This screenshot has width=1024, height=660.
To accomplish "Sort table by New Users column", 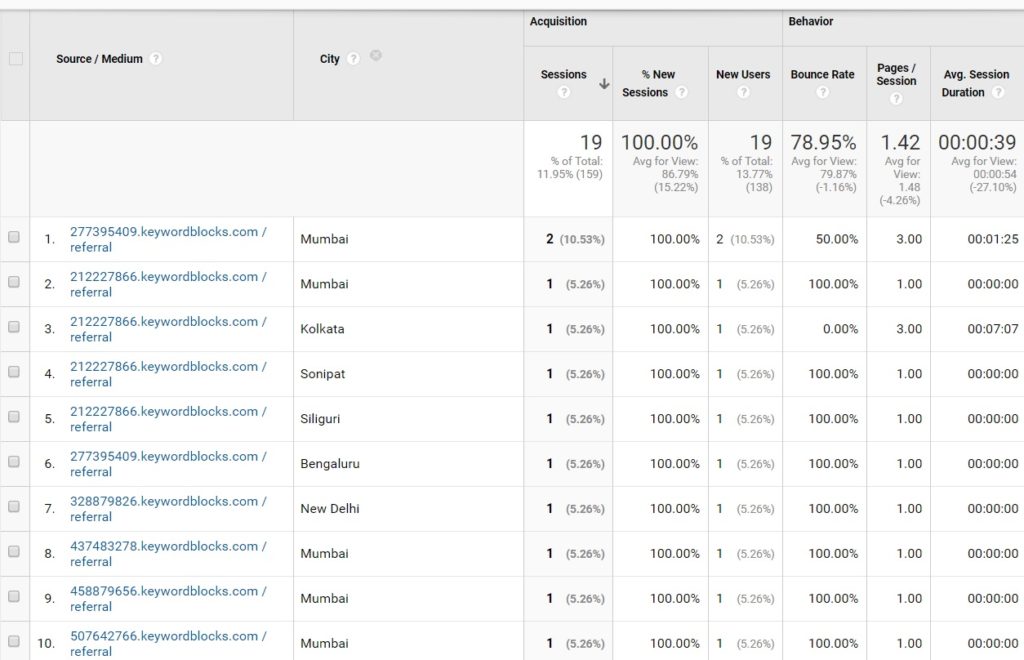I will coord(743,74).
